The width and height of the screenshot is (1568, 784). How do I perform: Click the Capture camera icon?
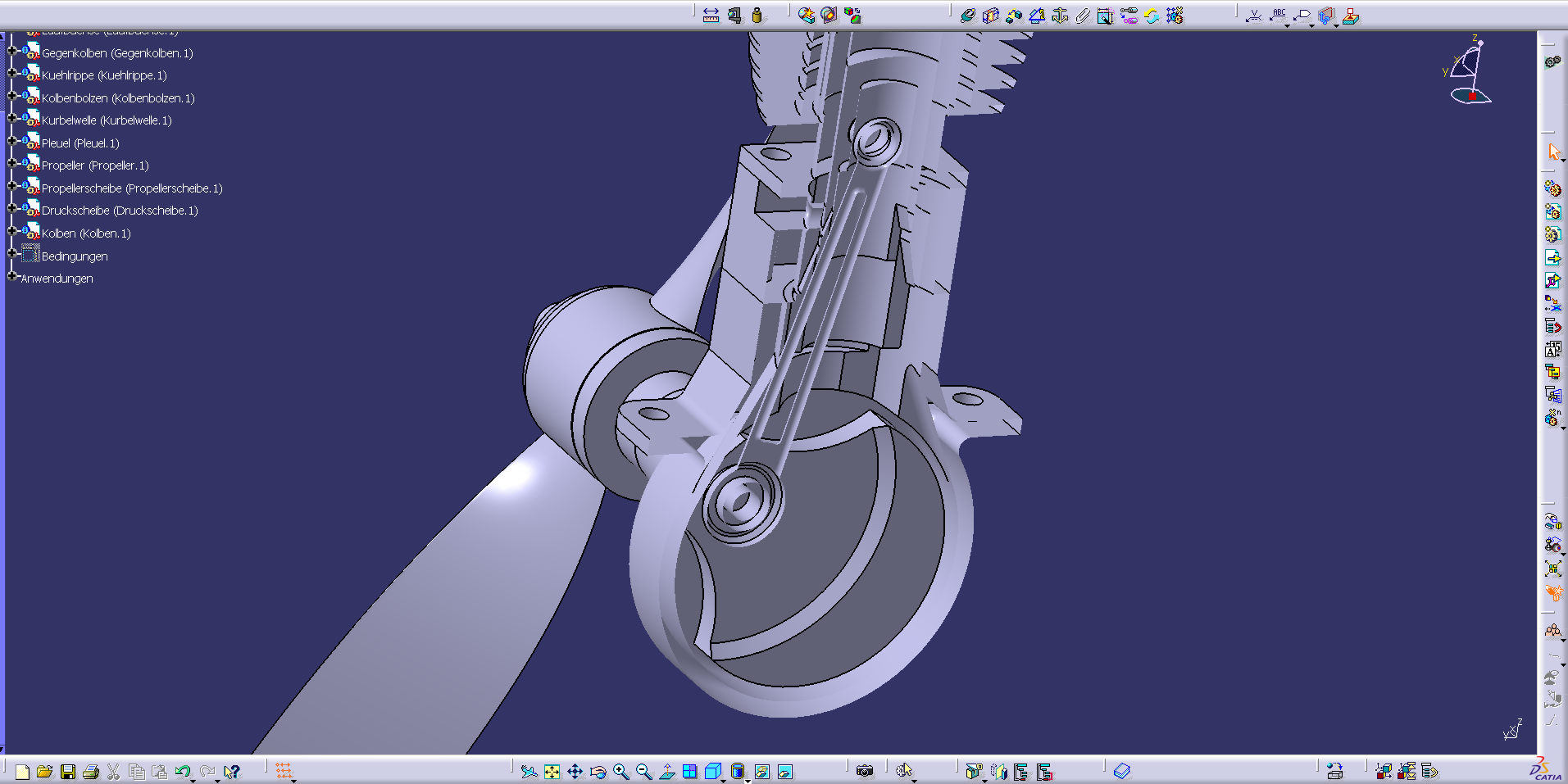865,771
